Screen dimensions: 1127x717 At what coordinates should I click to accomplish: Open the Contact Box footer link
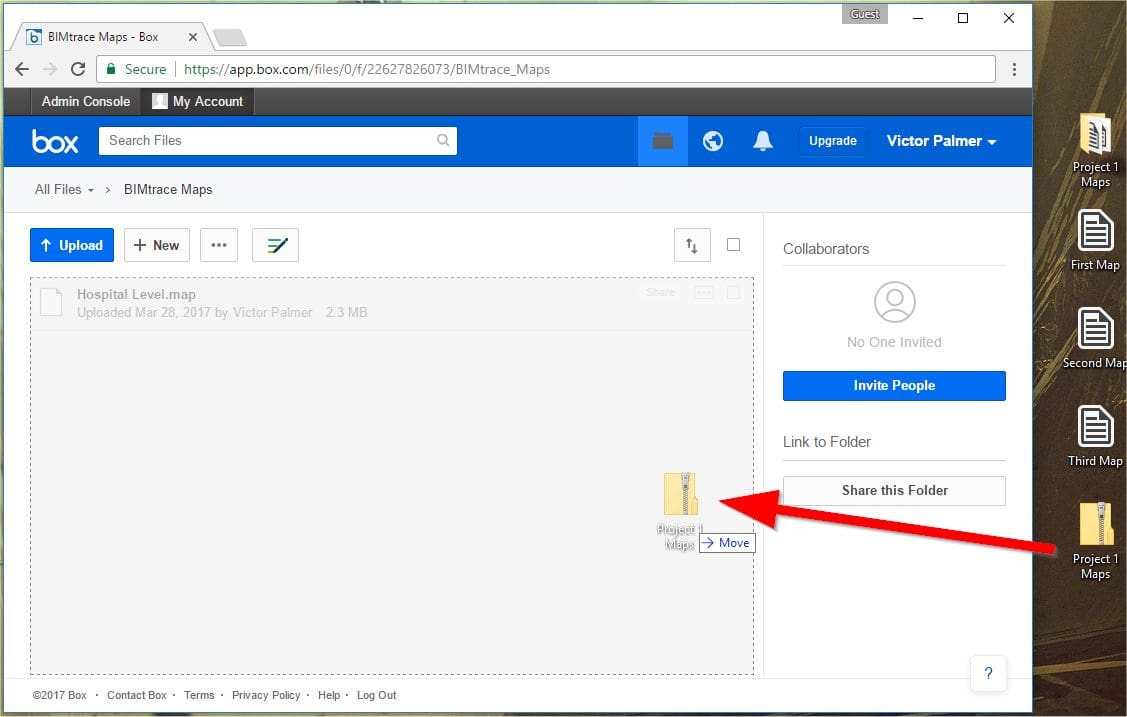click(137, 695)
